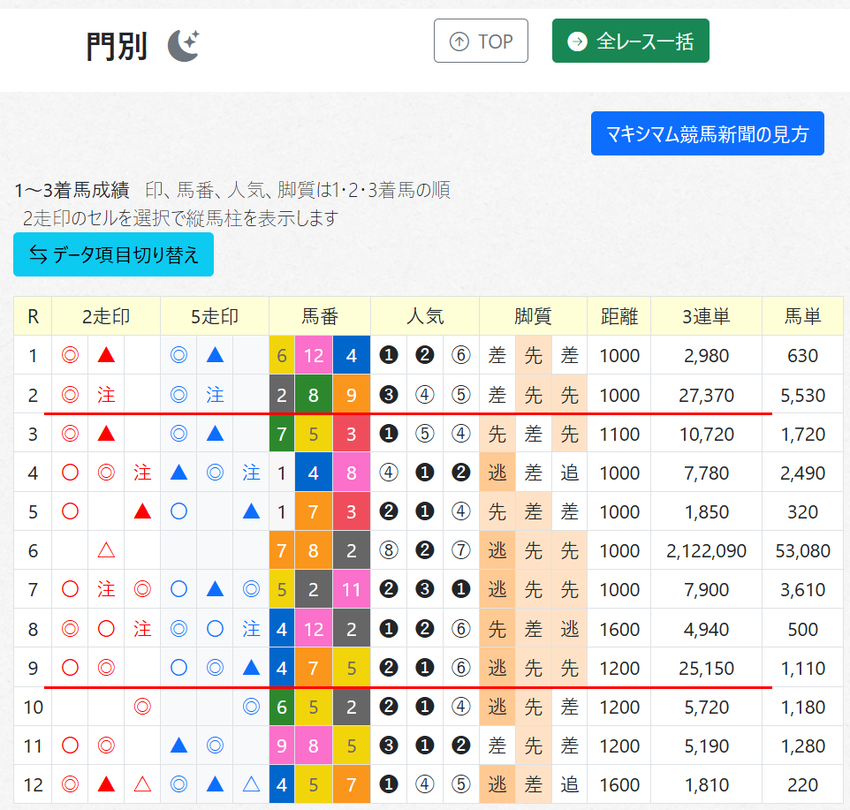Click race number 10 cell
The height and width of the screenshot is (810, 850).
tap(33, 706)
